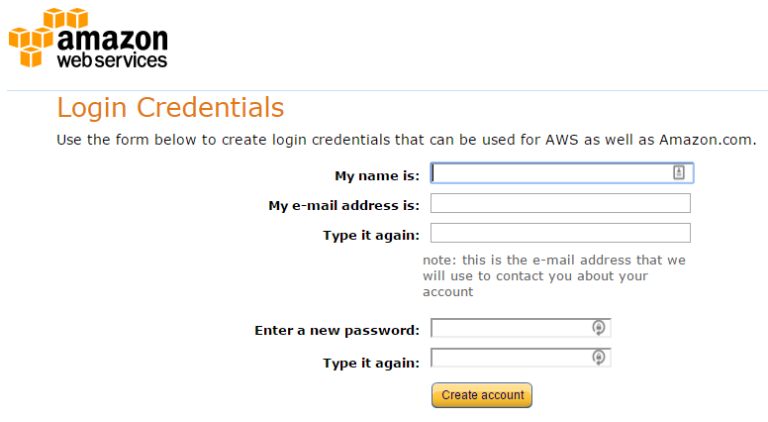Click the "Enter a new password:" label
Image resolution: width=768 pixels, height=422 pixels.
(x=337, y=331)
